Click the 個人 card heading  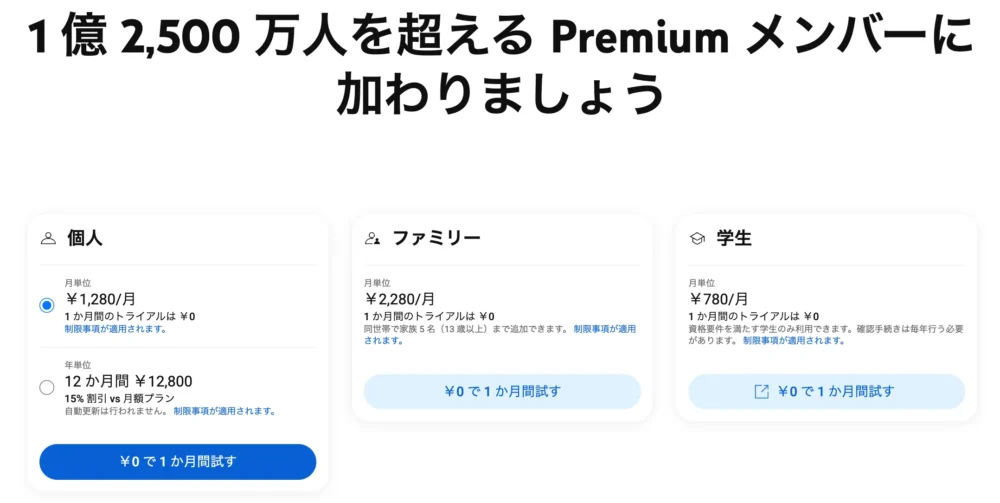click(84, 238)
